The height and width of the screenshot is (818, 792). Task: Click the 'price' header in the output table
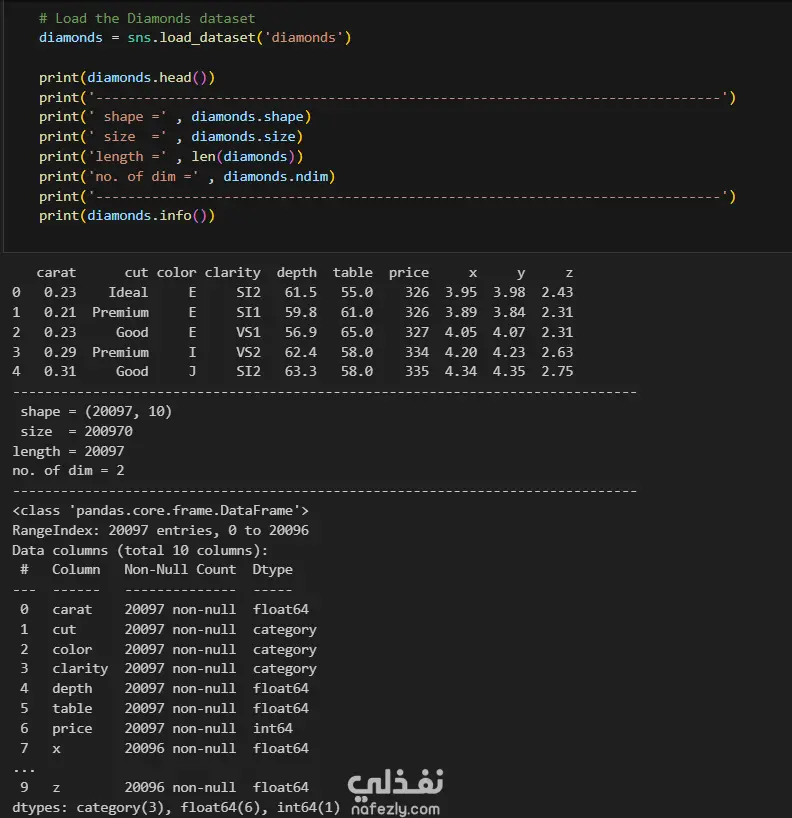pyautogui.click(x=408, y=272)
